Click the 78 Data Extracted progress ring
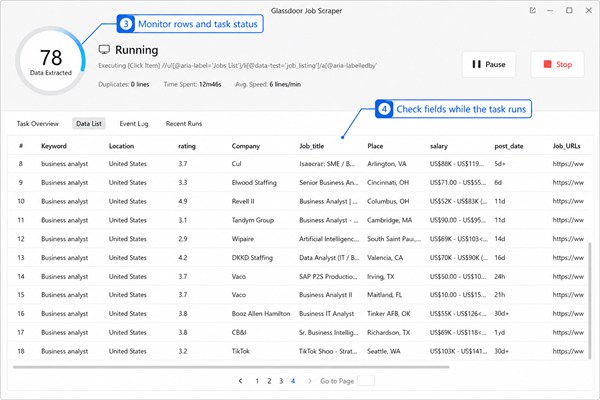 pyautogui.click(x=51, y=60)
